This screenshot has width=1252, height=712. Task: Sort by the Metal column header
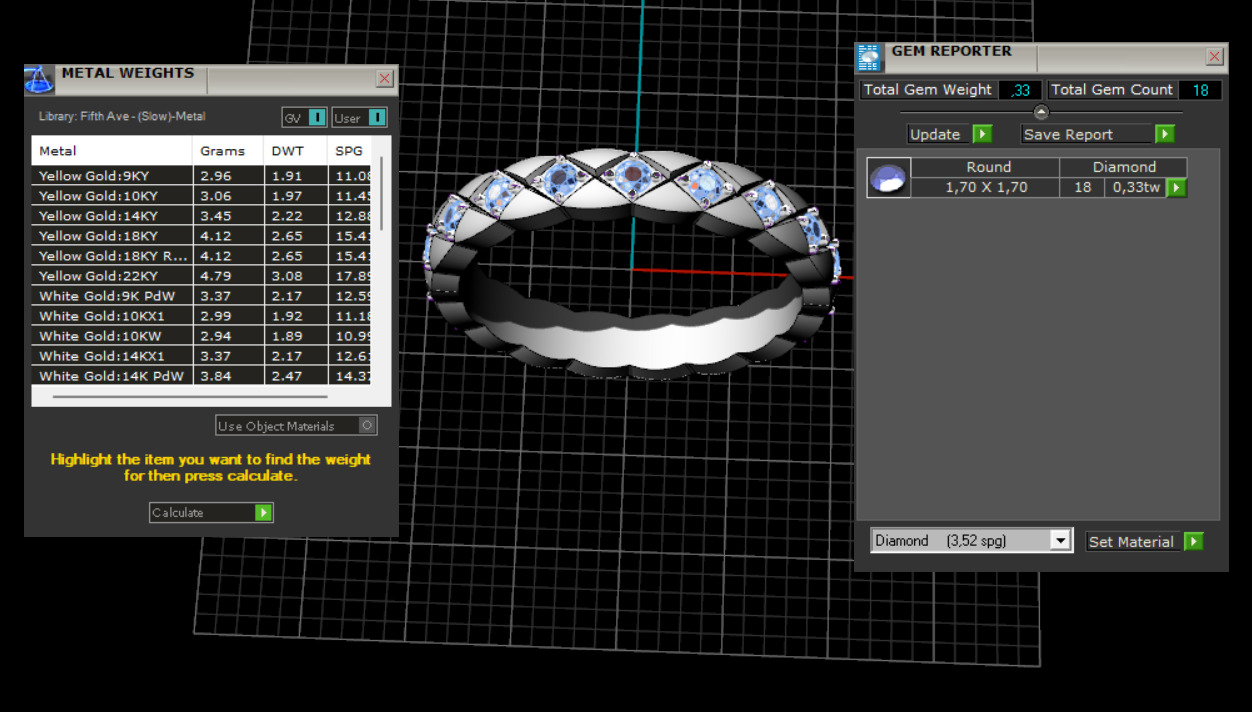tap(111, 151)
